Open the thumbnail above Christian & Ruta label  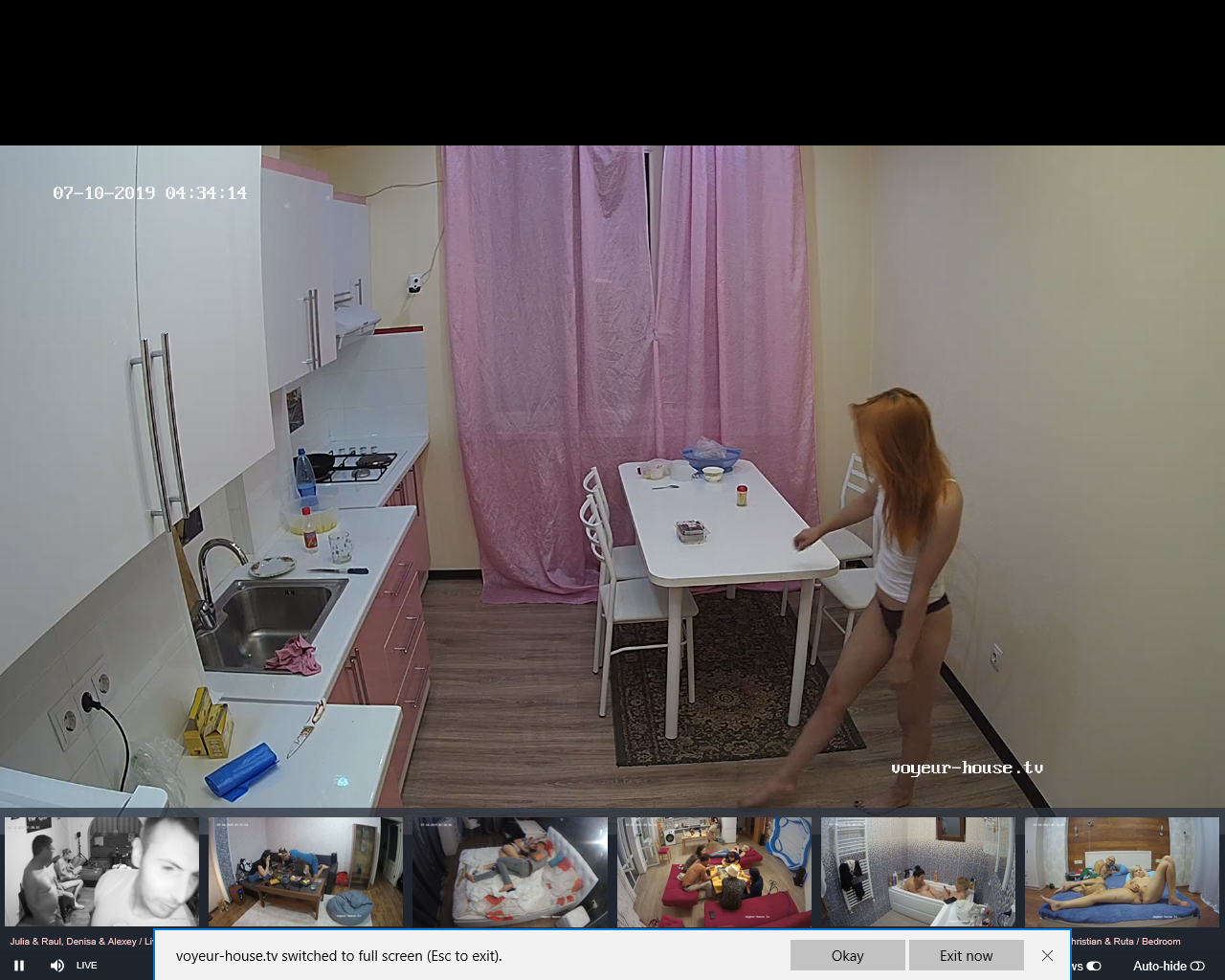(1122, 872)
